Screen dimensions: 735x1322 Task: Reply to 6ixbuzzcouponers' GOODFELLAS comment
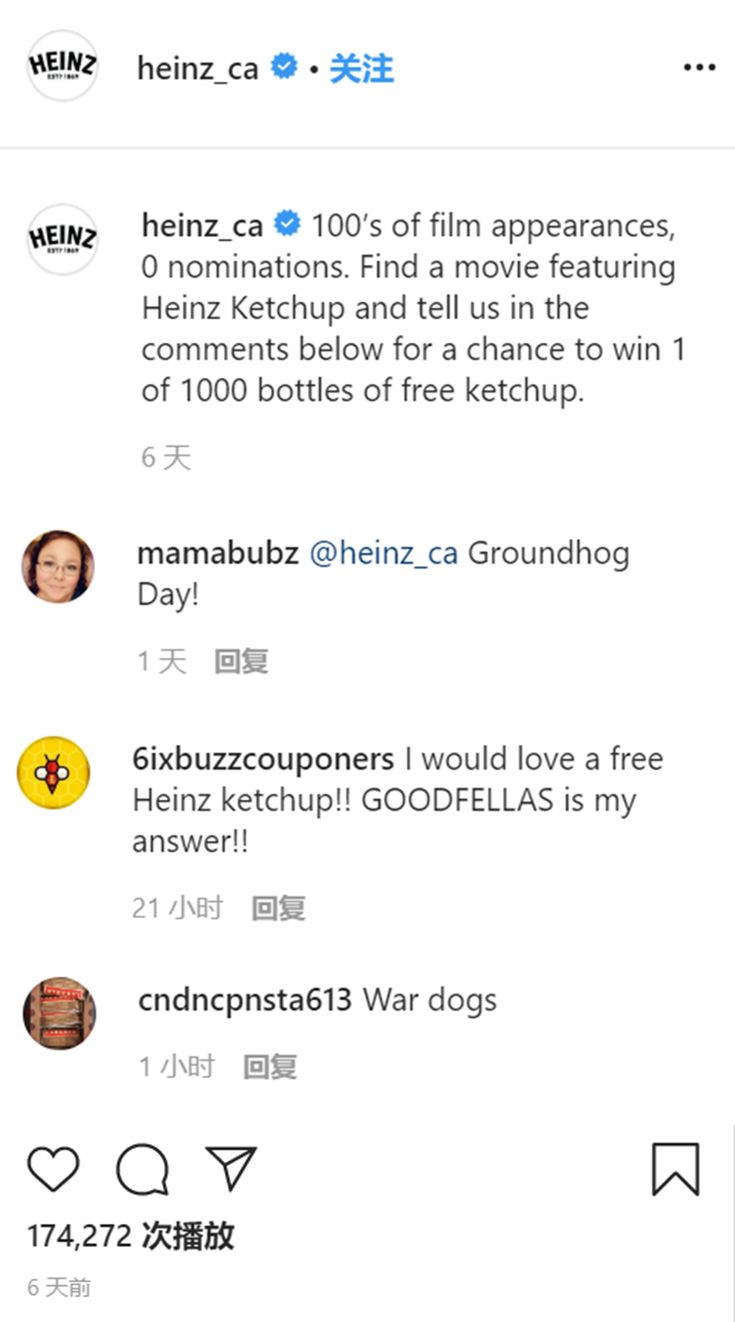click(x=278, y=908)
